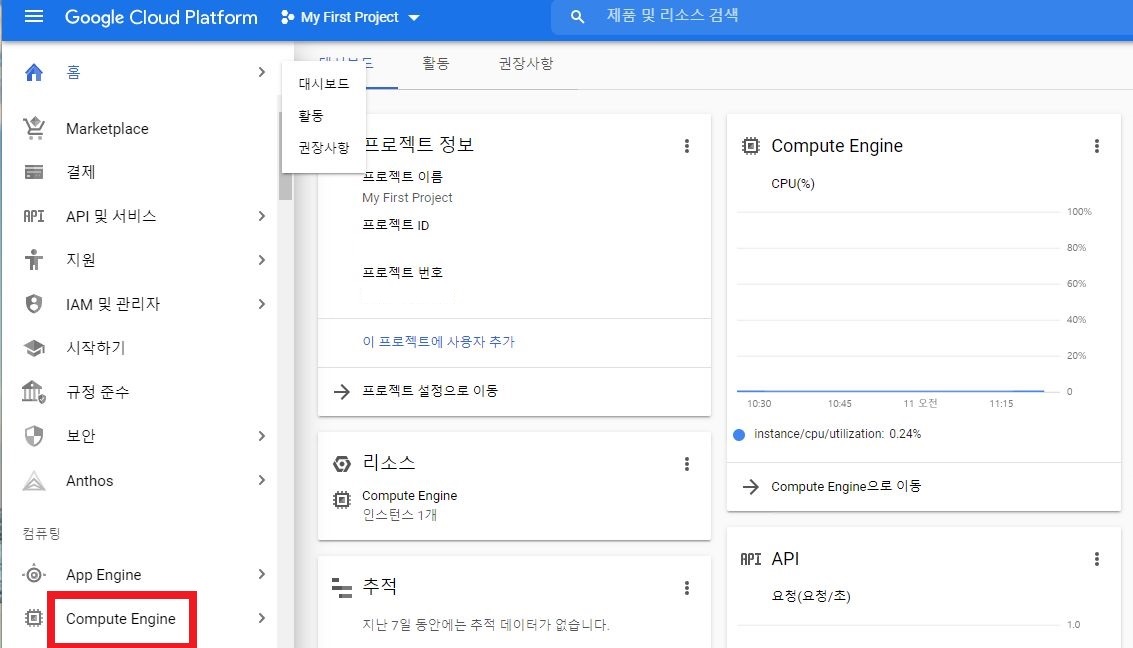
Task: Select 대시보드 in the 홈 flyout menu
Action: tap(324, 84)
